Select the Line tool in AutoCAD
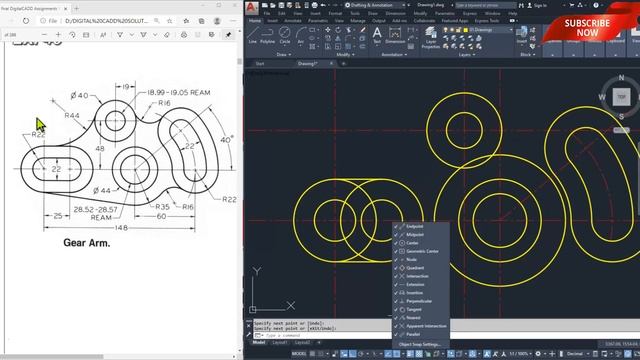The height and width of the screenshot is (360, 640). point(253,35)
